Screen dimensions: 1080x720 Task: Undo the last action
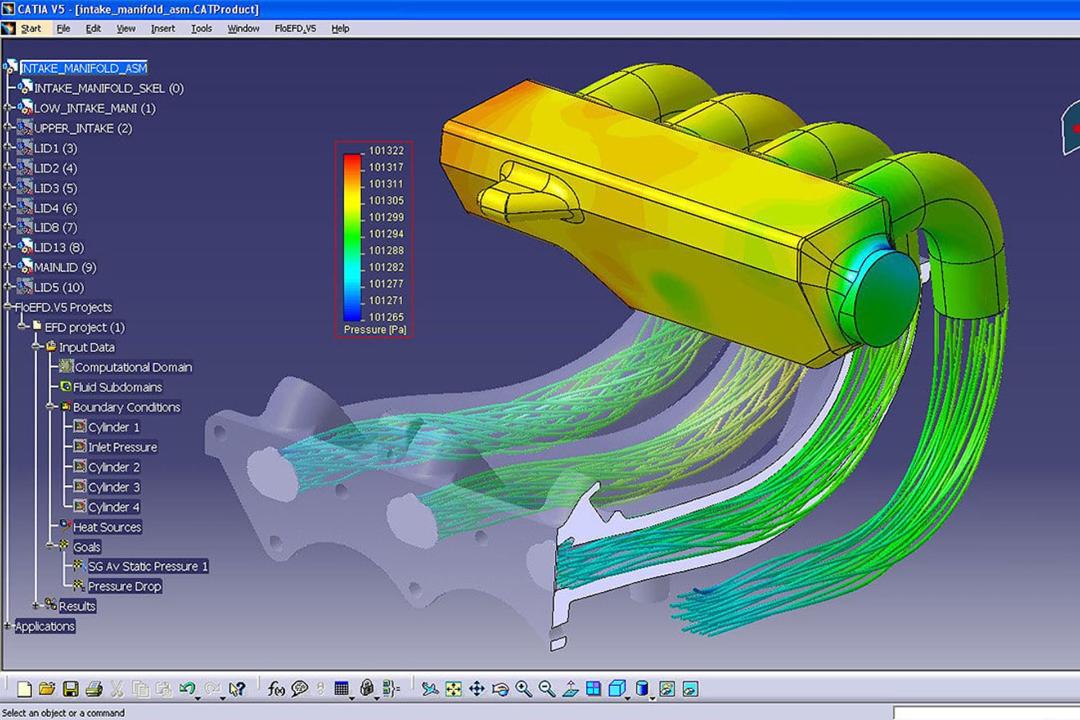187,688
